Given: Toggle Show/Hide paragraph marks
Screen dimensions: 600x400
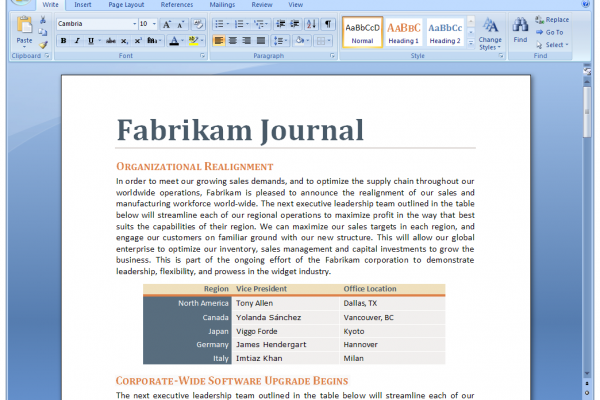Looking at the screenshot, I should pyautogui.click(x=329, y=23).
